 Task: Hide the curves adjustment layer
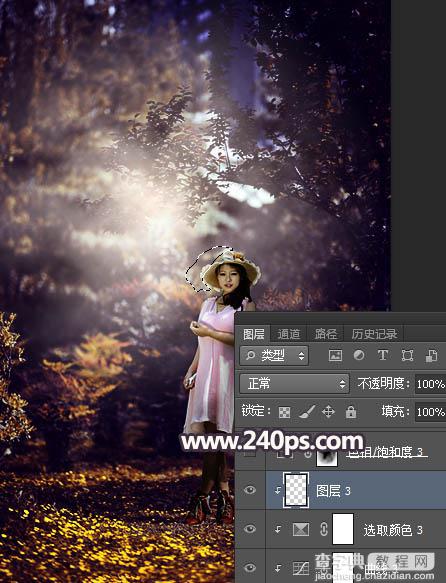250,568
